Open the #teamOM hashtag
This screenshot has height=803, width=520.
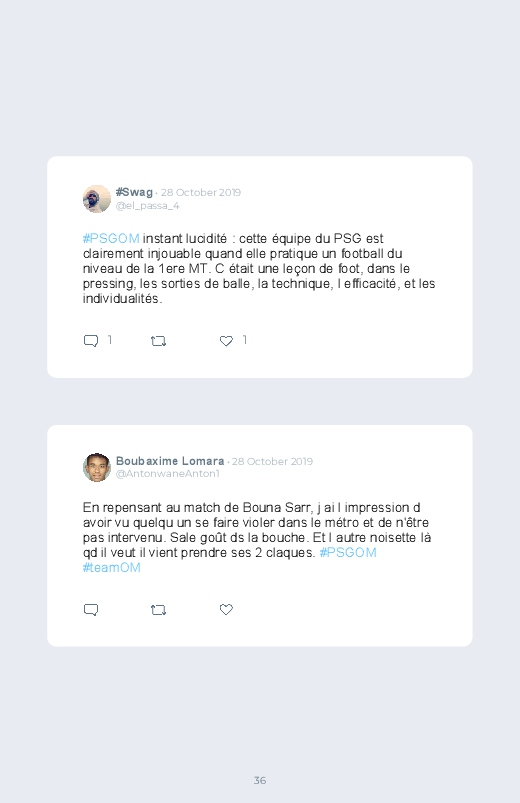point(112,567)
